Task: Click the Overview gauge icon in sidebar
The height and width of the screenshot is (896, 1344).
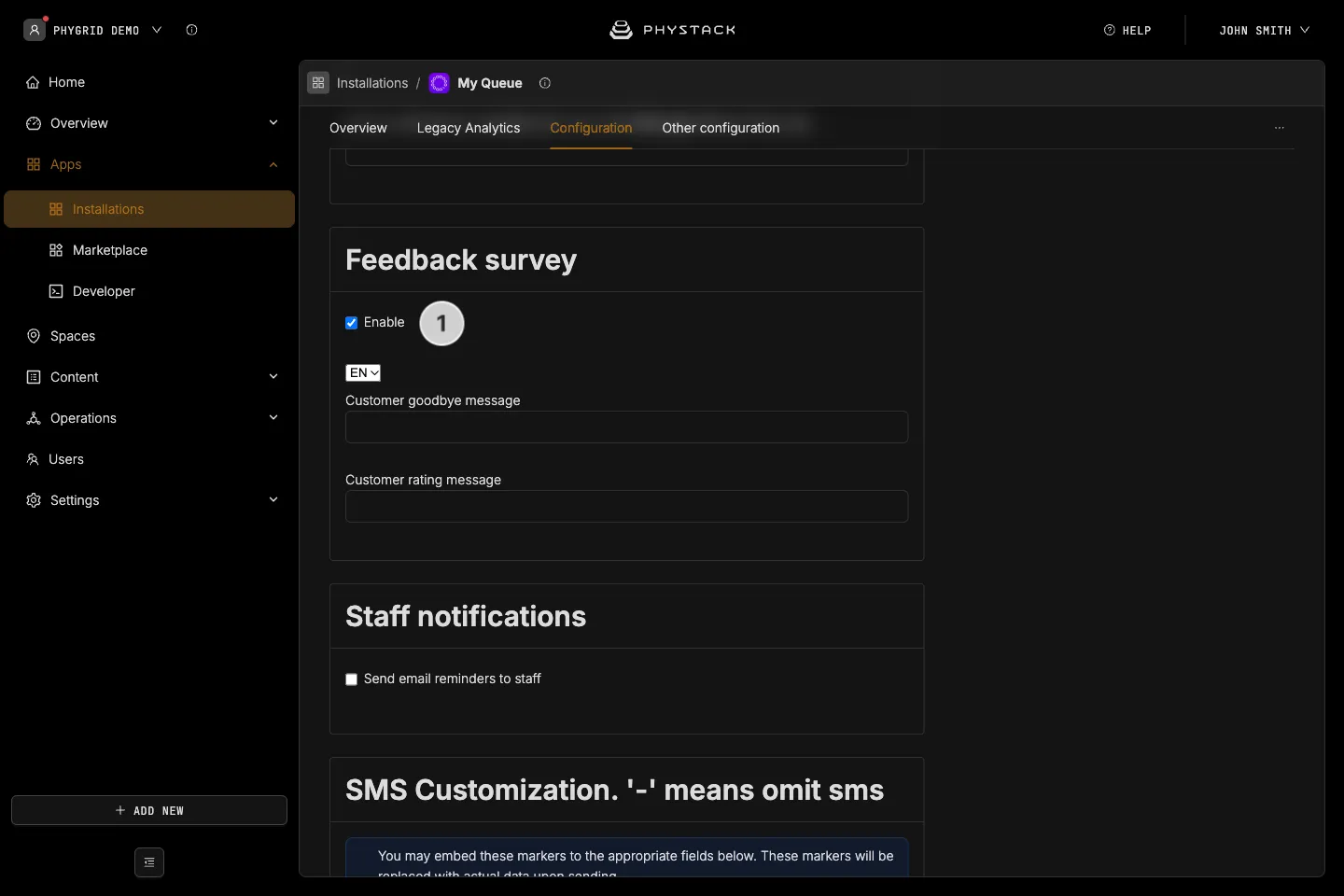Action: point(34,123)
